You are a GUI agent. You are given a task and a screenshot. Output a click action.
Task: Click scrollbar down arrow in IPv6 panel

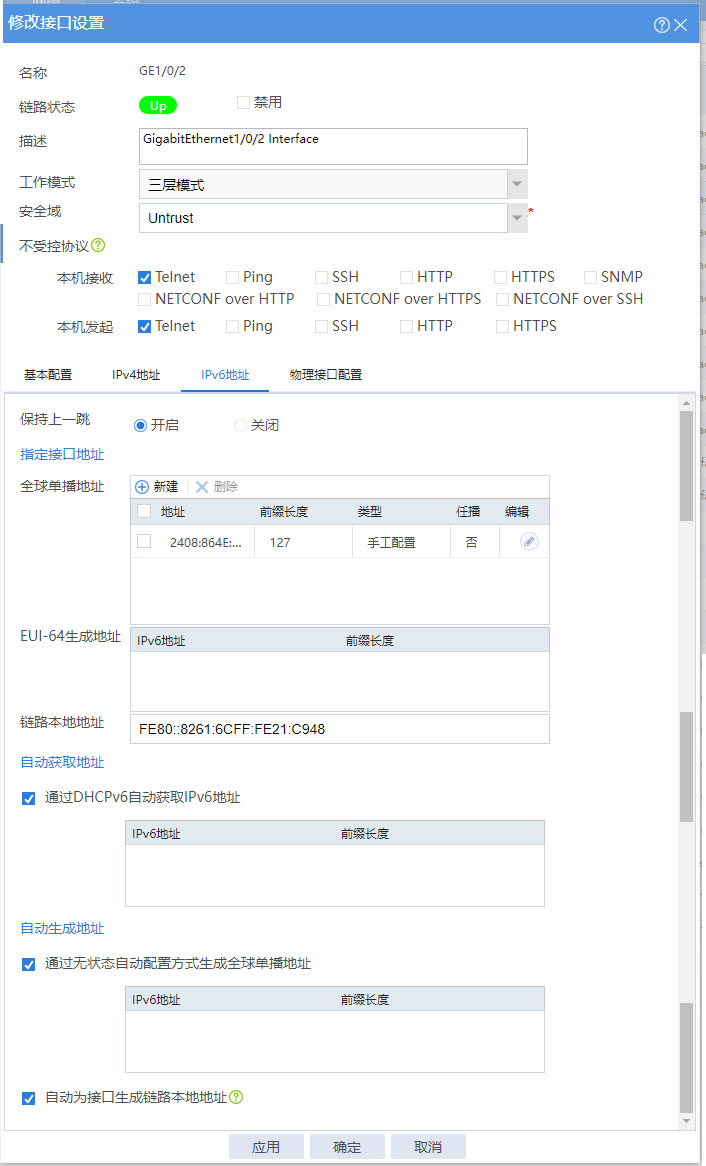687,1120
